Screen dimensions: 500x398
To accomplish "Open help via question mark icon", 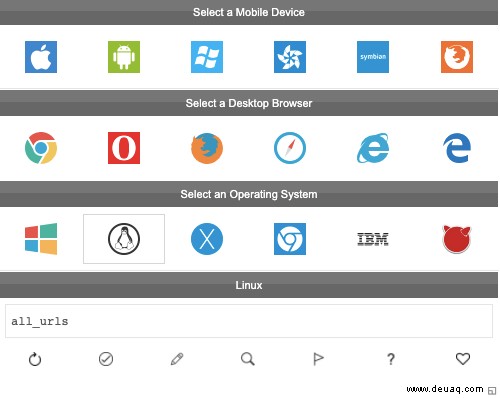I will click(x=391, y=359).
